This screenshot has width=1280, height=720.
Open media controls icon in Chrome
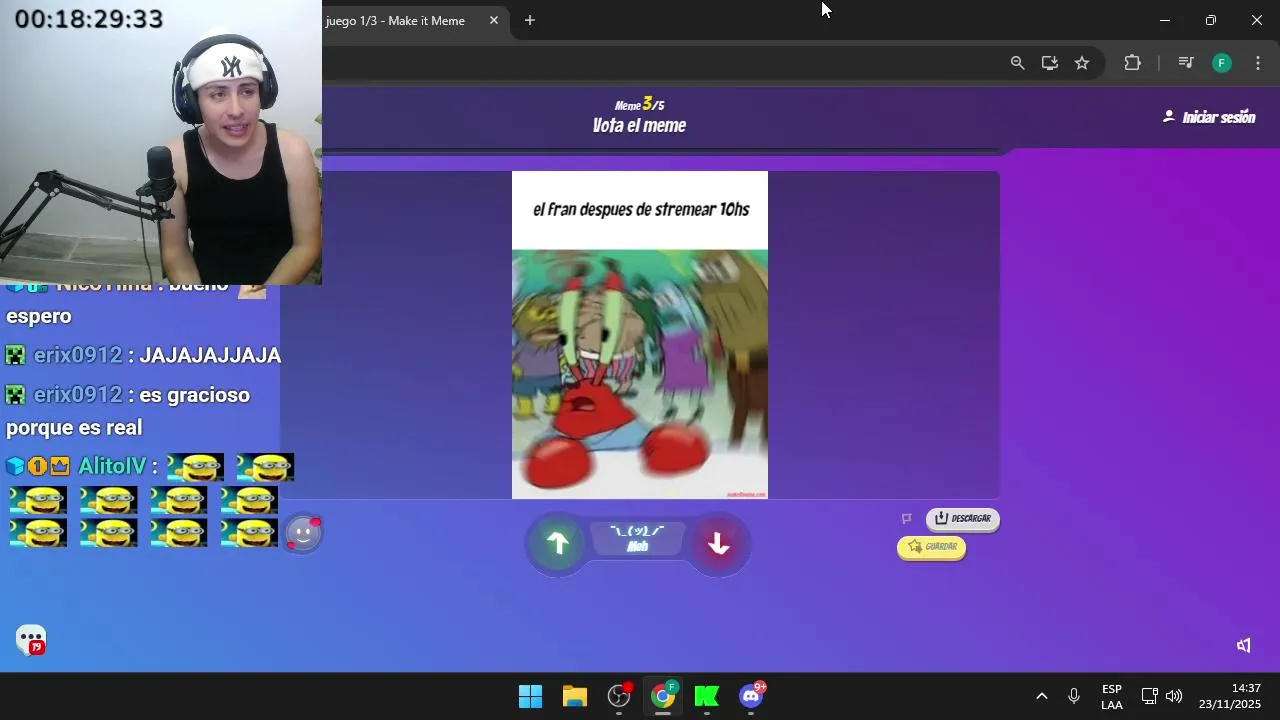click(x=1186, y=63)
